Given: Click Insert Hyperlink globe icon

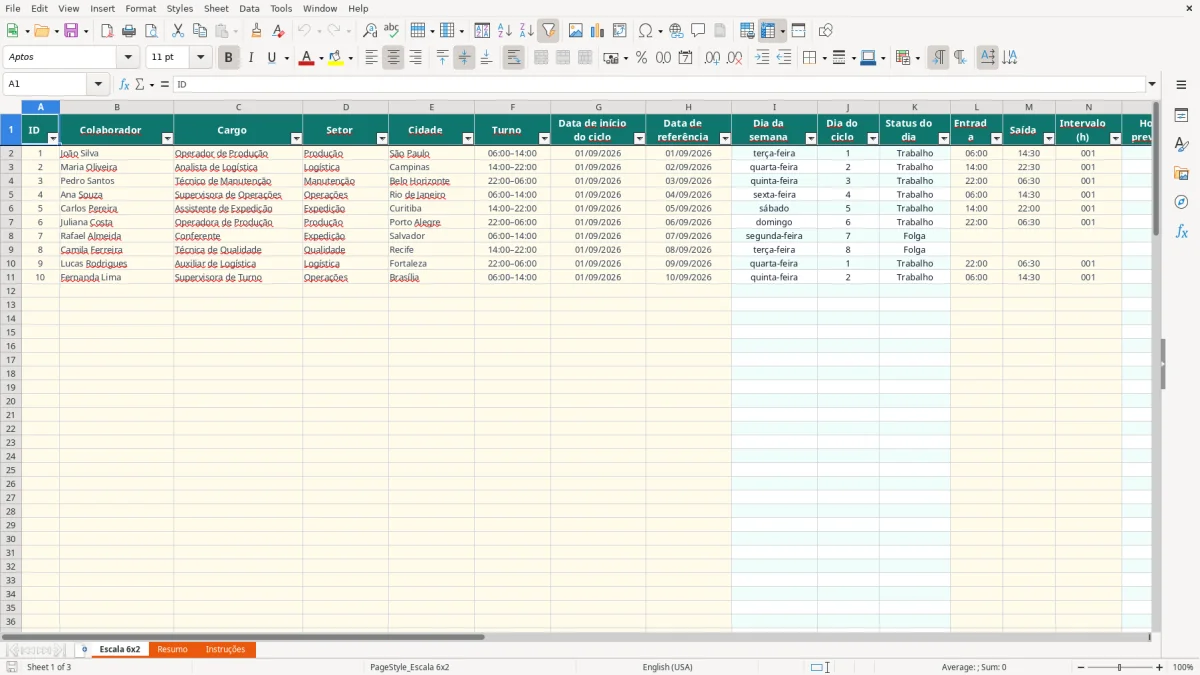Looking at the screenshot, I should (x=677, y=31).
